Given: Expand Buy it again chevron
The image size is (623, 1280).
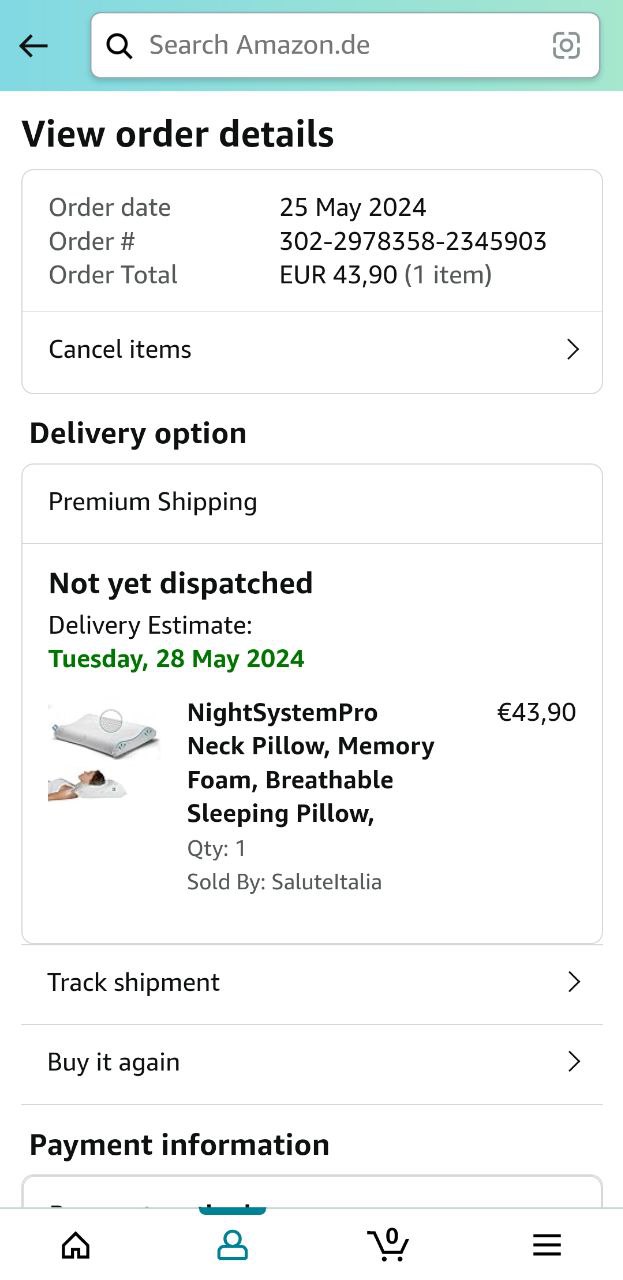Looking at the screenshot, I should point(574,1062).
